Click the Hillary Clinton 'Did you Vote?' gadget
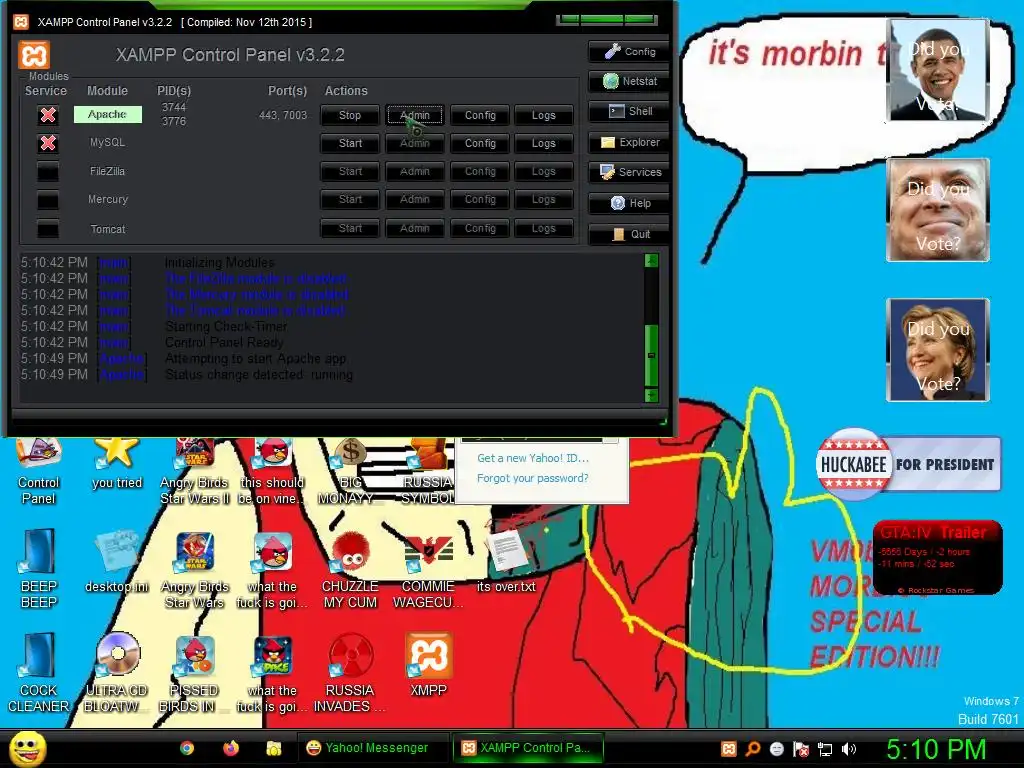1024x768 pixels. [938, 349]
